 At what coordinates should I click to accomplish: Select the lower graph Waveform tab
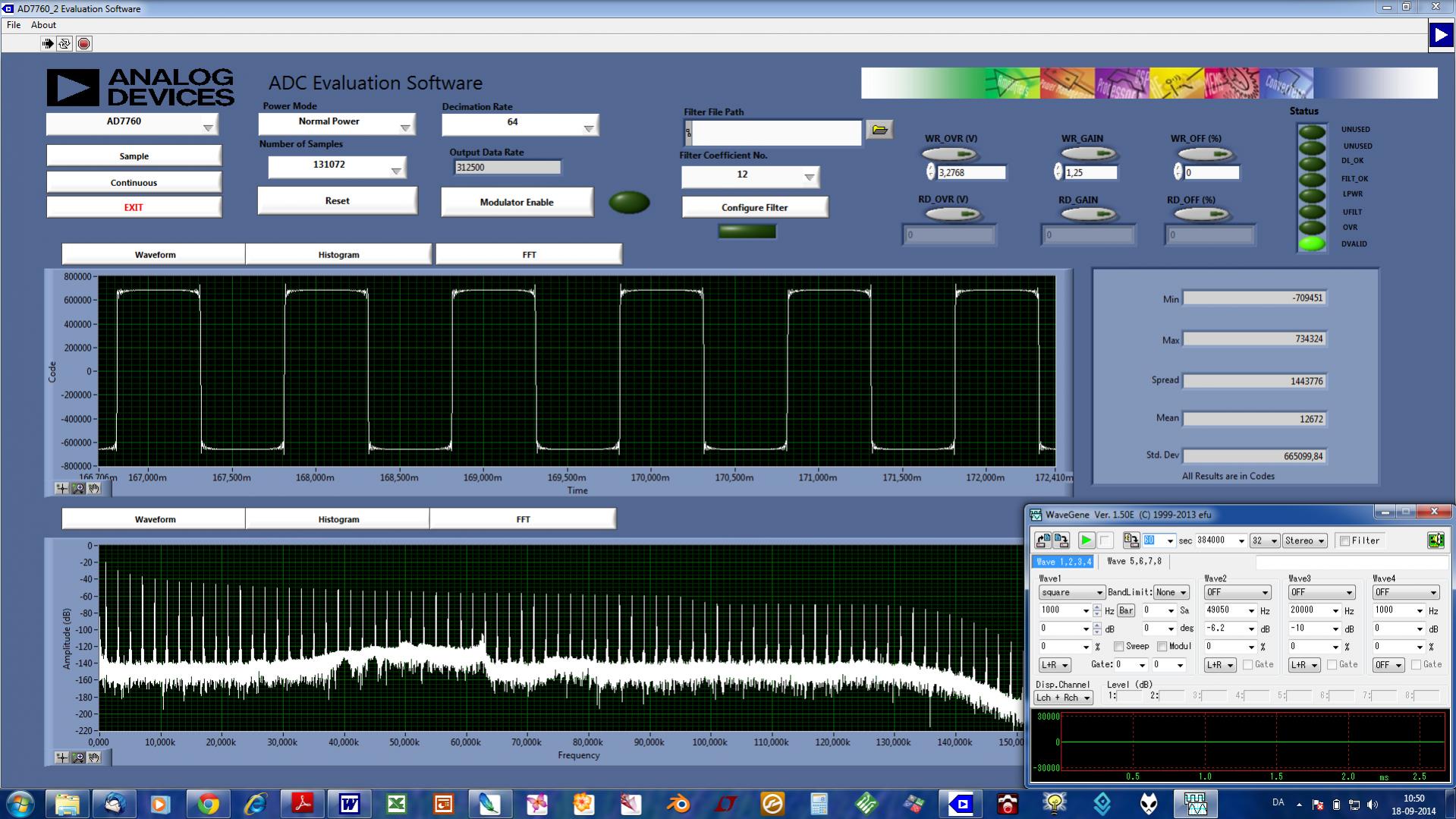click(x=155, y=519)
